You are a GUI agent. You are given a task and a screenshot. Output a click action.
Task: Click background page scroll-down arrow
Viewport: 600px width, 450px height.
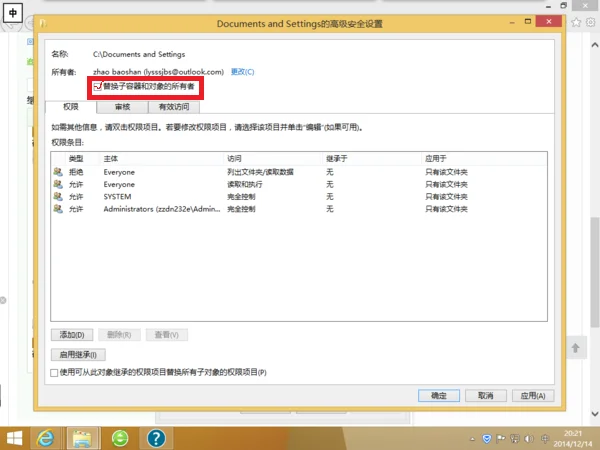click(x=595, y=414)
